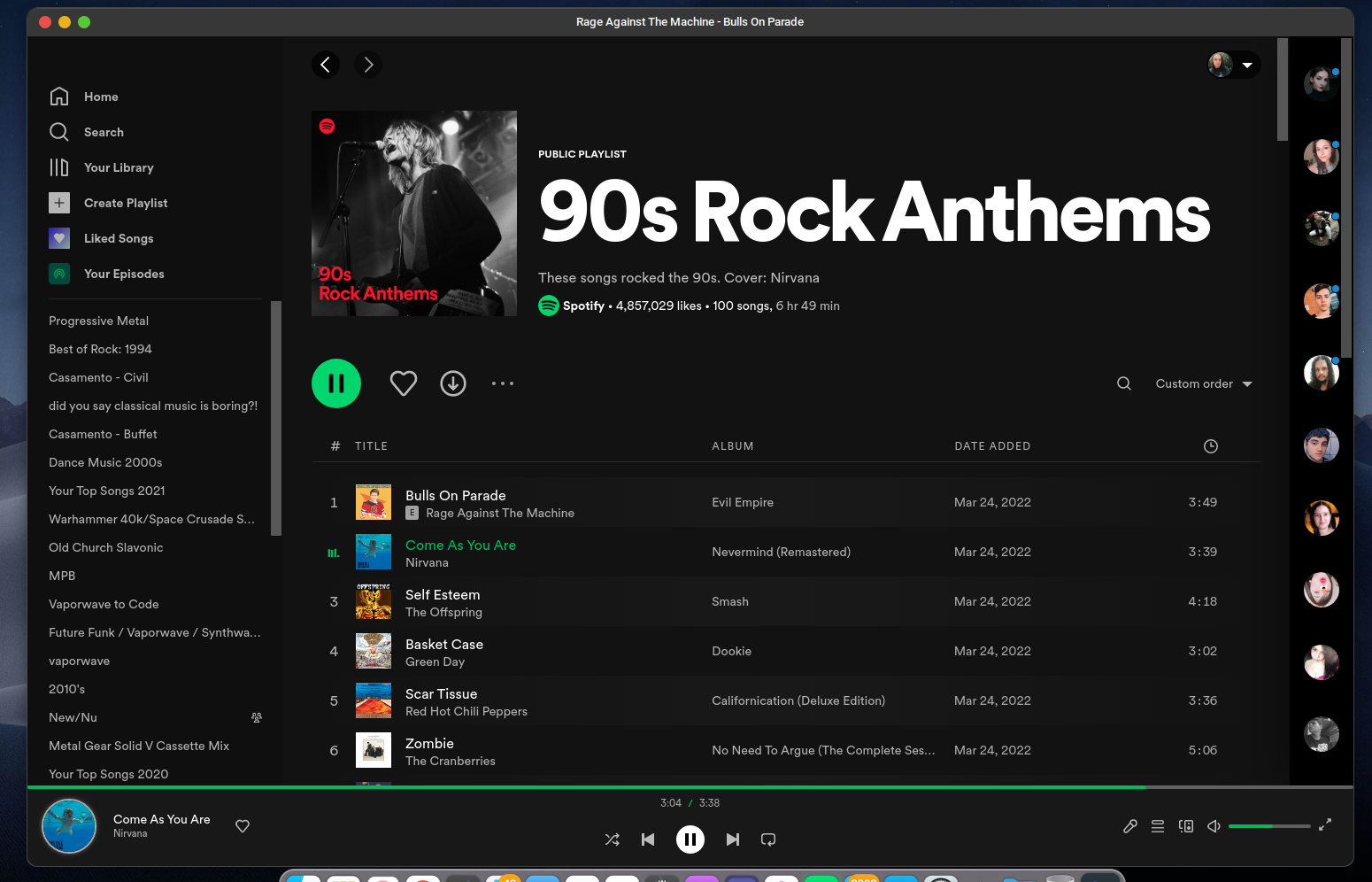
Task: Adjust the volume slider
Action: [x=1268, y=825]
